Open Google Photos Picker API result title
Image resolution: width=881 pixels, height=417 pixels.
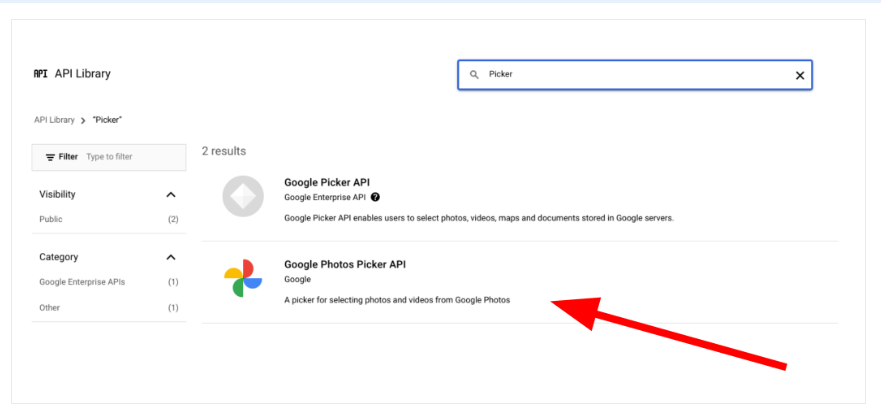click(x=345, y=264)
